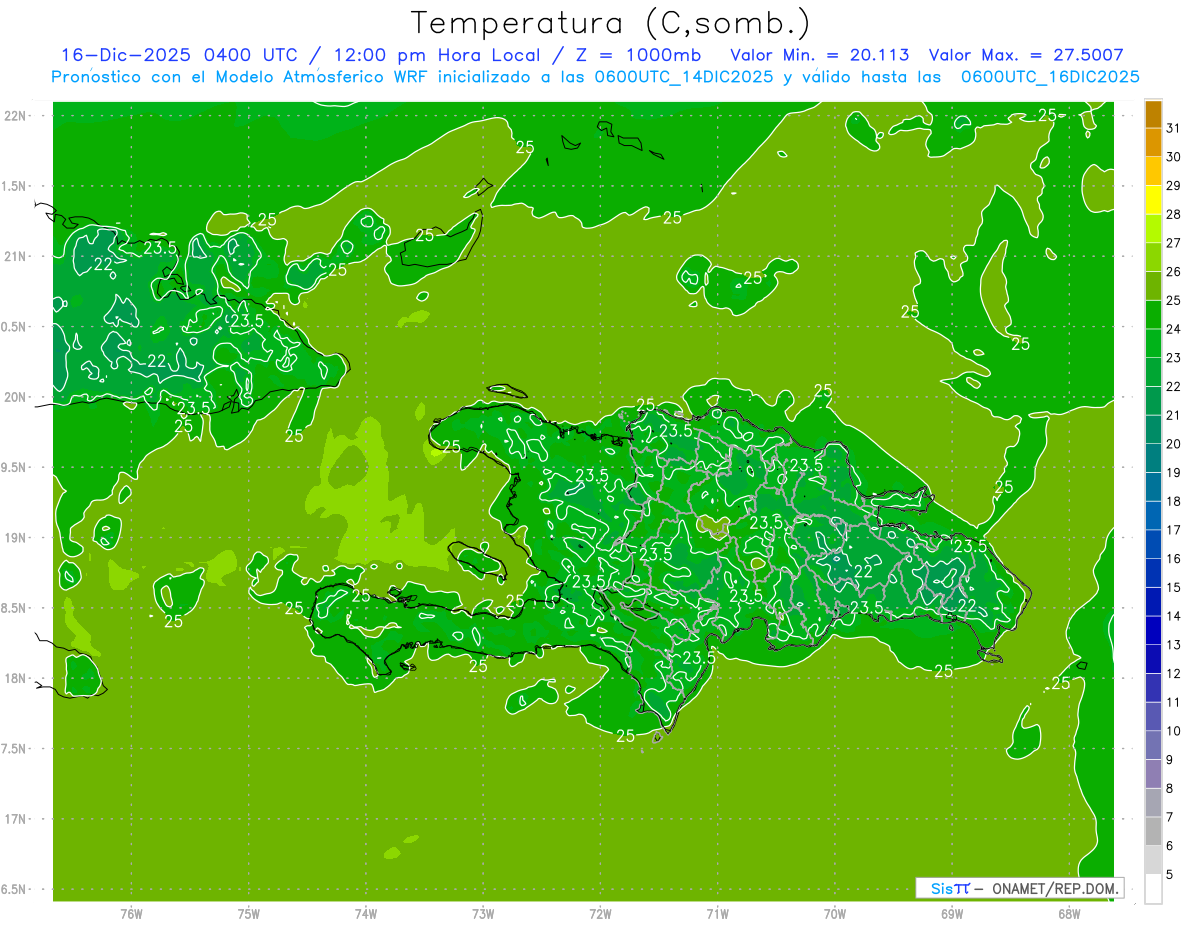This screenshot has height=927, width=1200.
Task: Click the 19N latitude axis label
Action: coord(15,538)
